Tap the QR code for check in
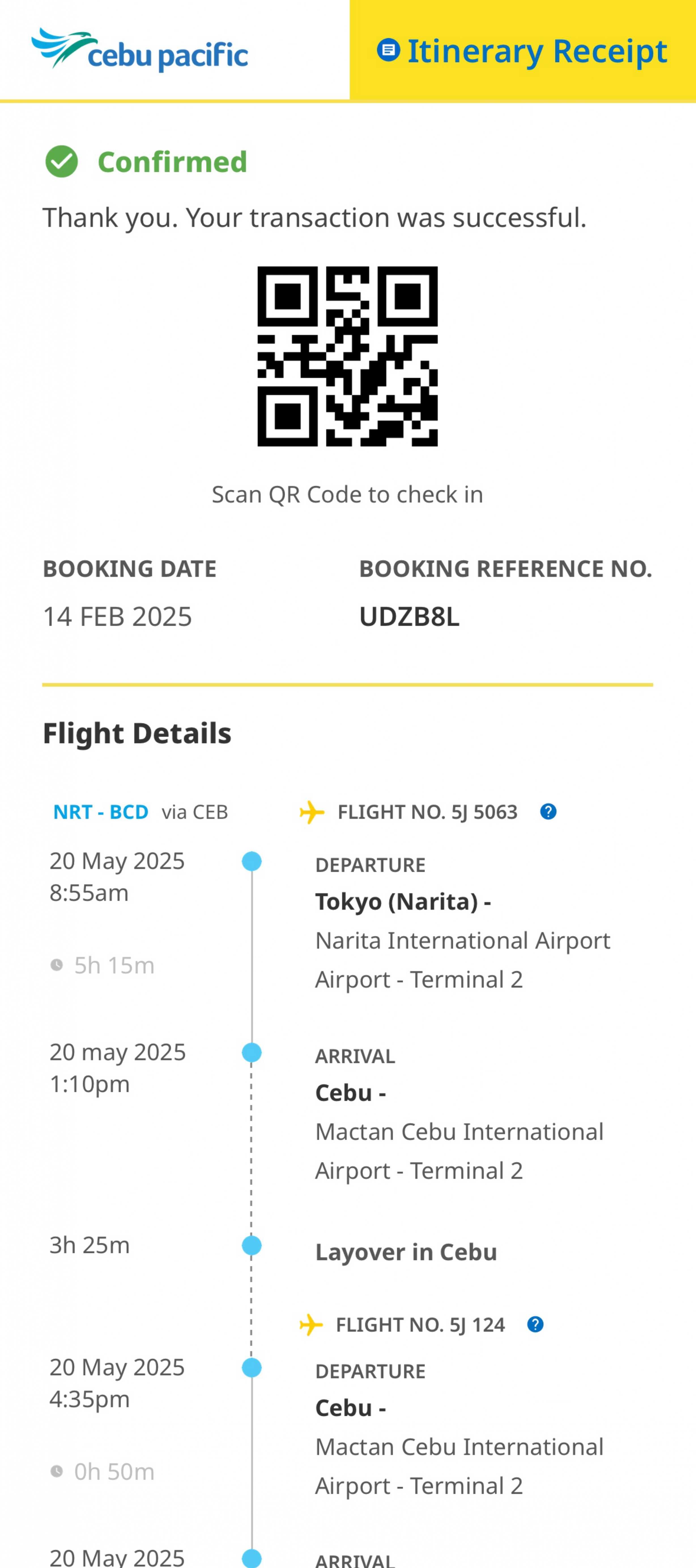Image resolution: width=696 pixels, height=1568 pixels. pos(347,356)
